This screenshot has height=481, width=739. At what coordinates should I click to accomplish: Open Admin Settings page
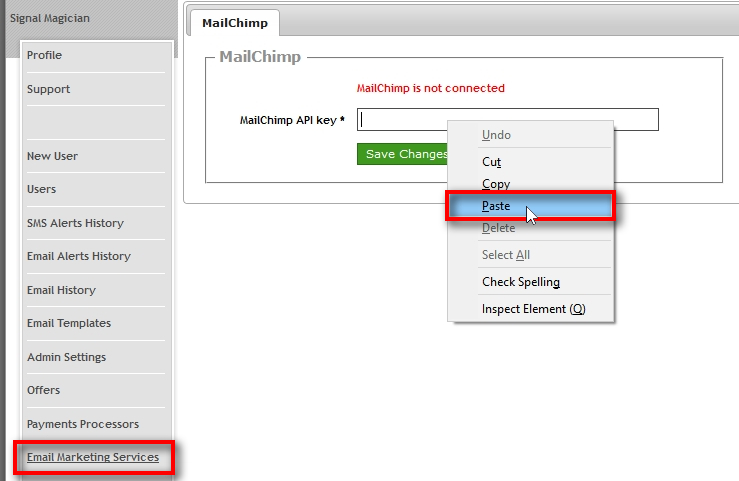click(66, 357)
